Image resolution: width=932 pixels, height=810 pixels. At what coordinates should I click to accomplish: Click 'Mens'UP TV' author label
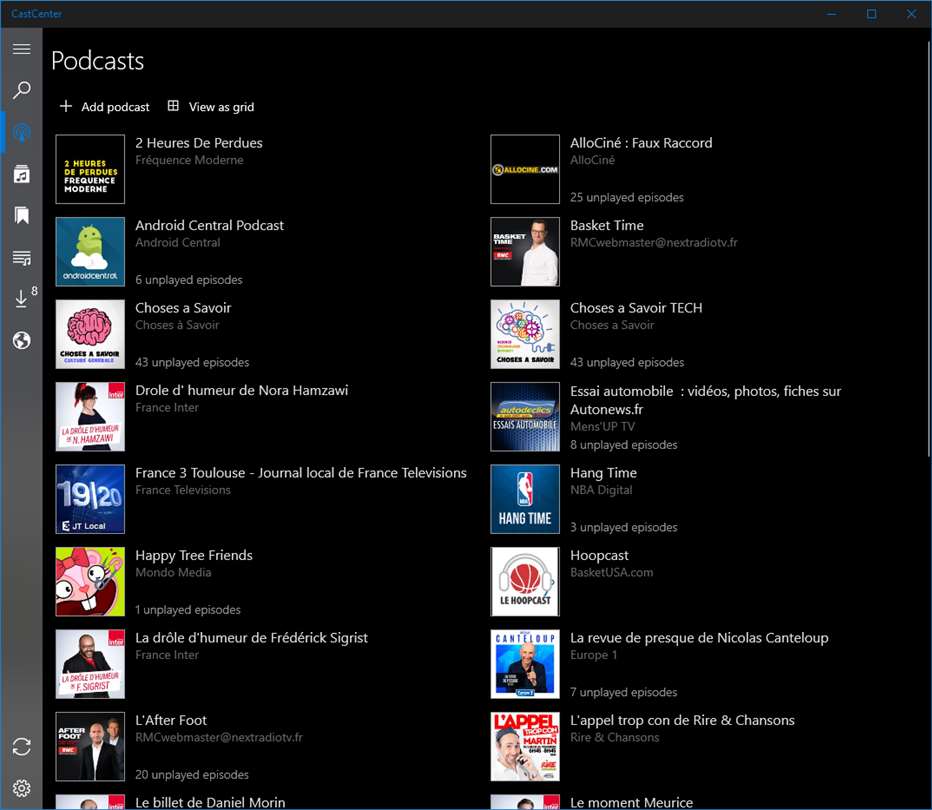coord(602,426)
